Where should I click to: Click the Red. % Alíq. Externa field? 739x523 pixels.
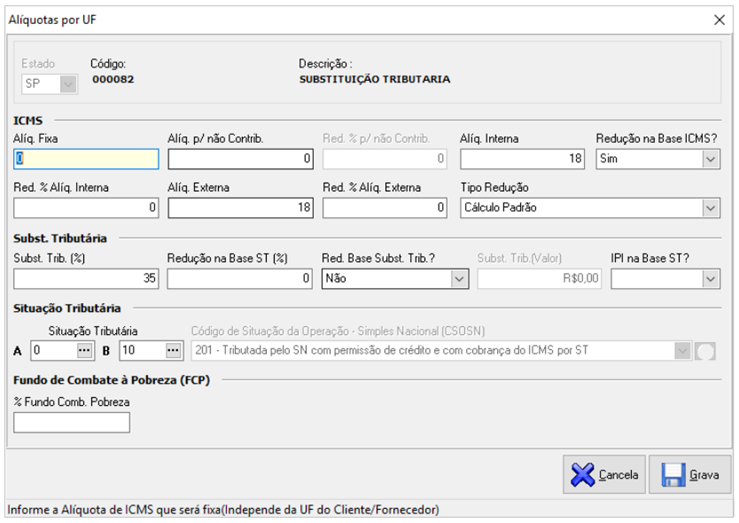(x=384, y=208)
